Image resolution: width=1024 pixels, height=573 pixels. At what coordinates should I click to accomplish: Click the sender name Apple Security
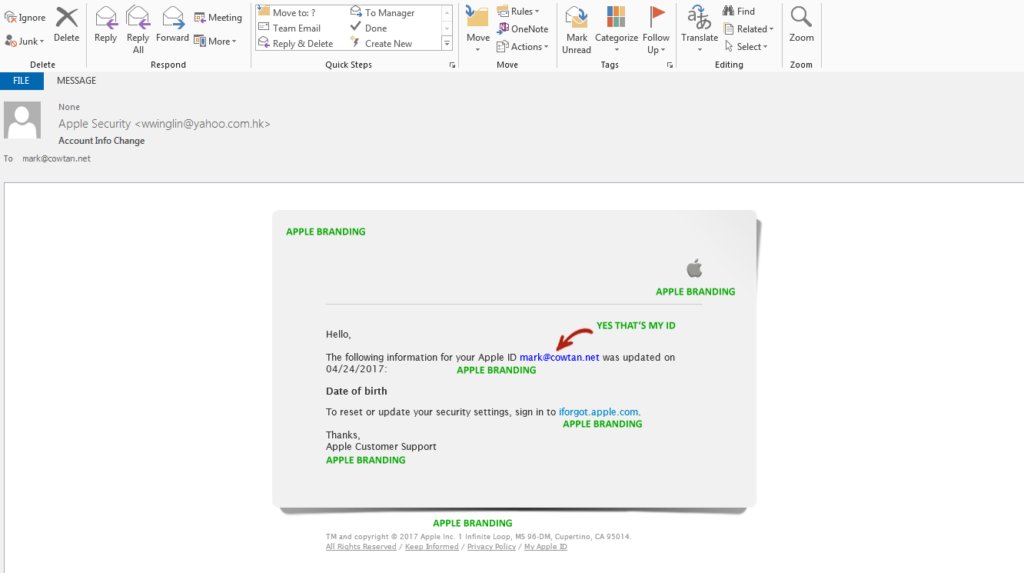[94, 123]
